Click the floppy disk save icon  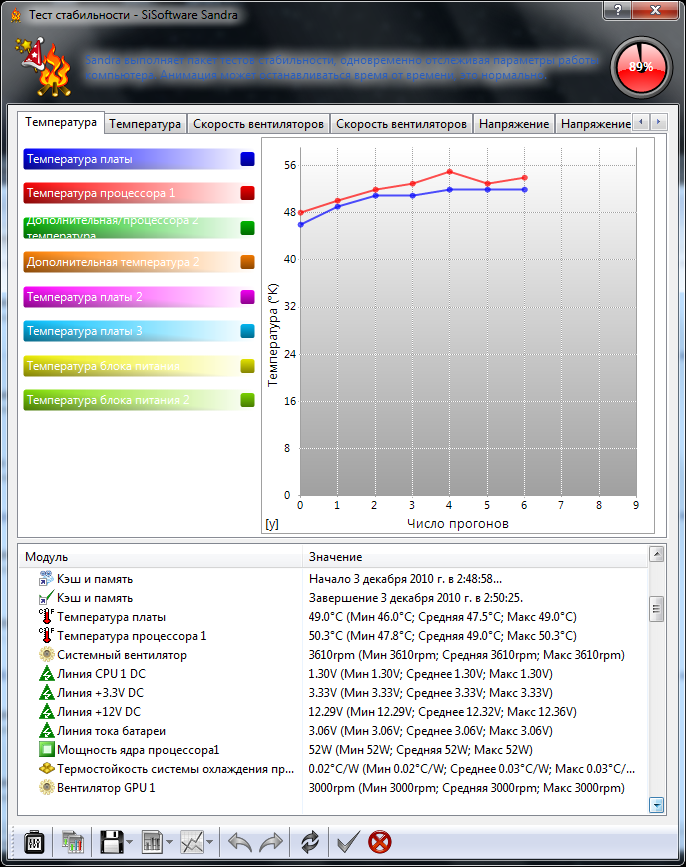click(x=112, y=842)
